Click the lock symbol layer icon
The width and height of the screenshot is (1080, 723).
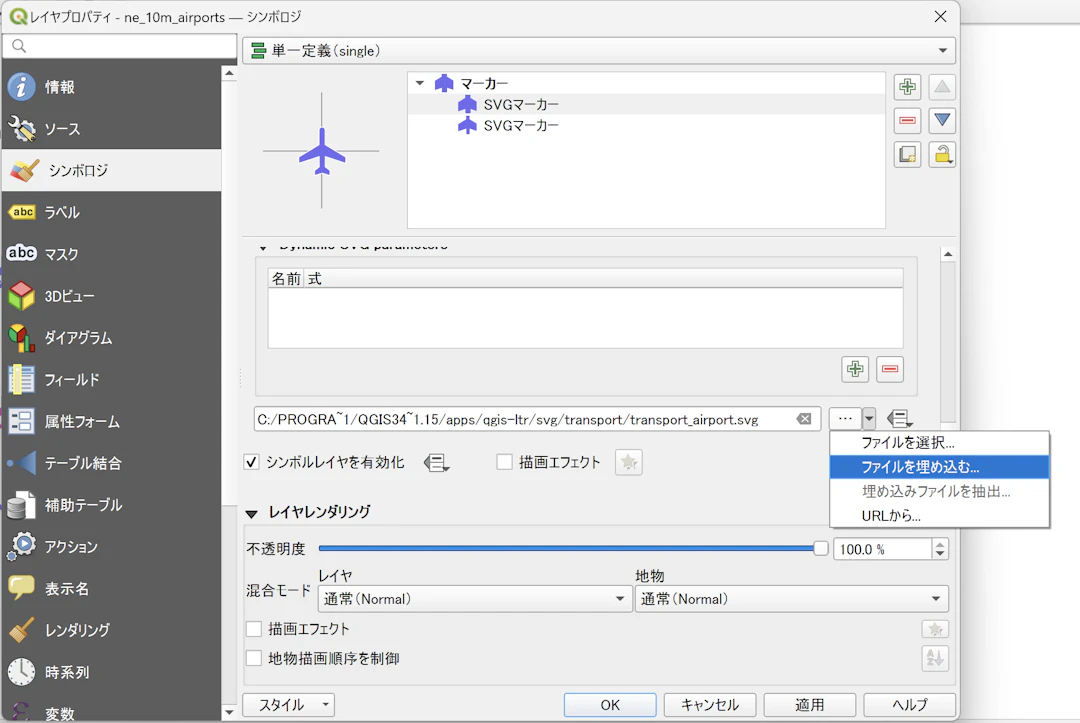click(942, 155)
